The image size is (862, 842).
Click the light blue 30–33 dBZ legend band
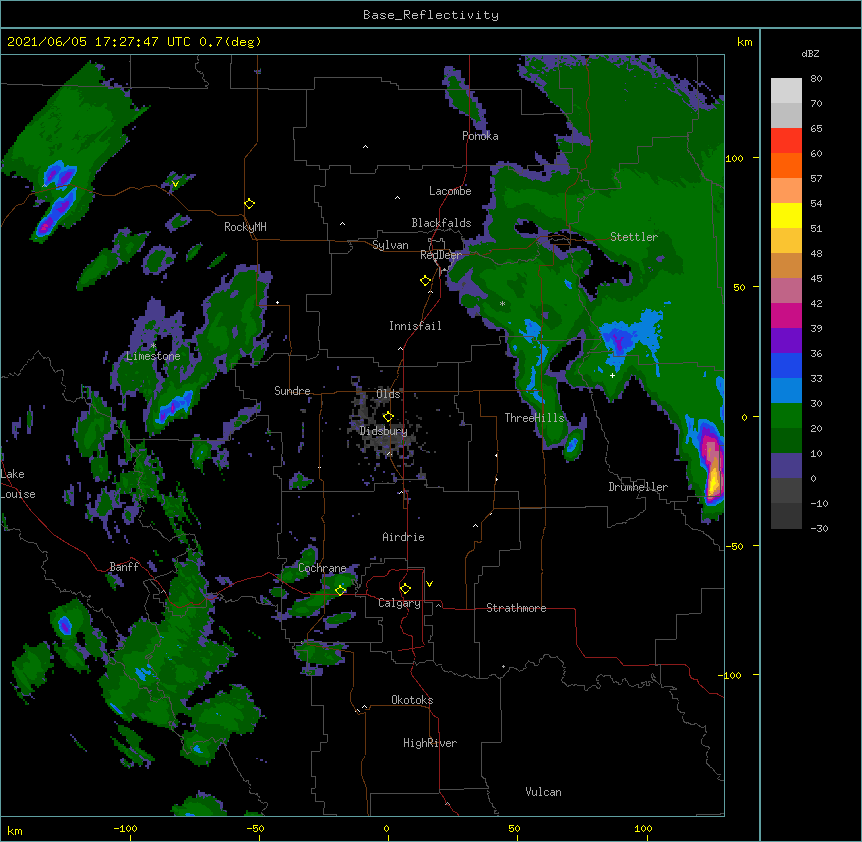[786, 391]
